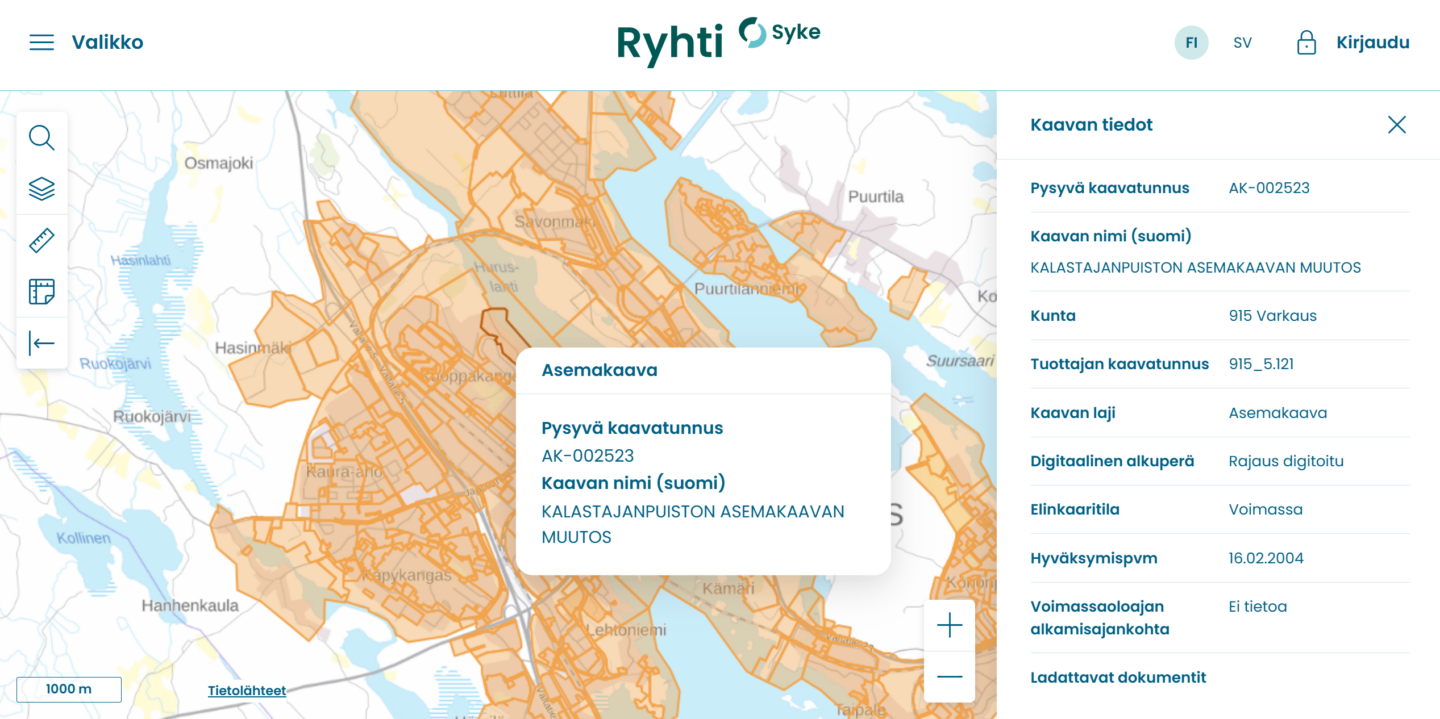Viewport: 1440px width, 719px height.
Task: Click the Rajaus digitoitu value
Action: [1286, 461]
